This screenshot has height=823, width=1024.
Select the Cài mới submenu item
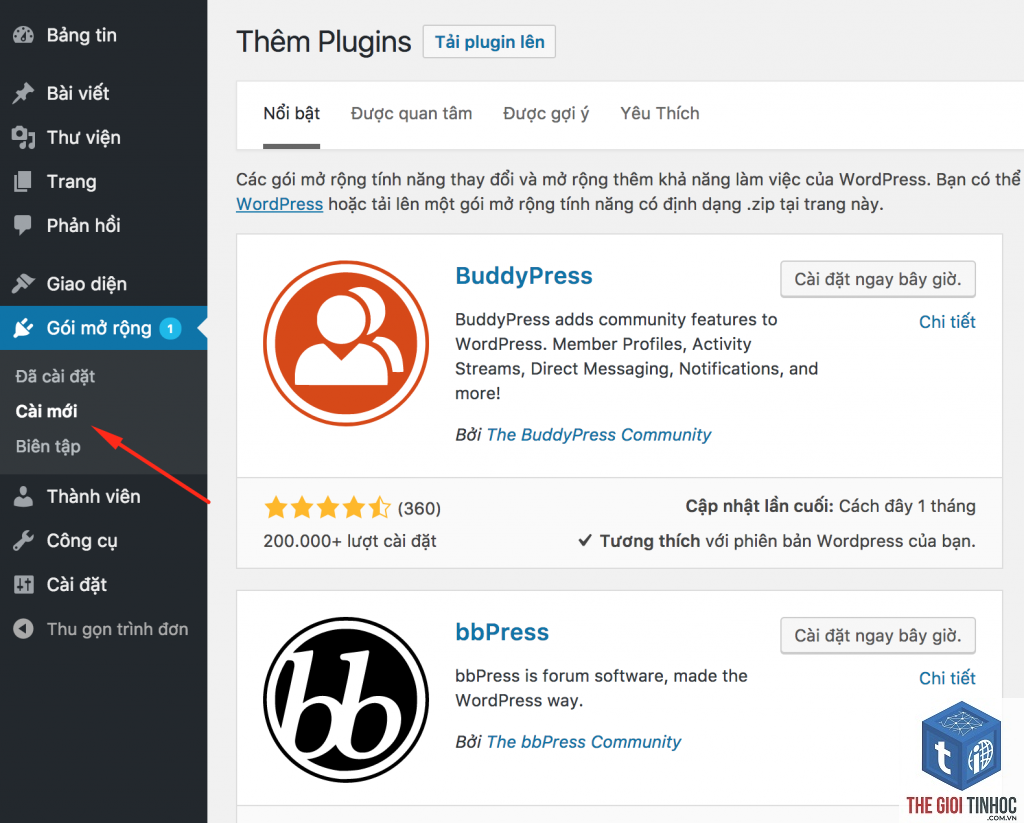[46, 412]
